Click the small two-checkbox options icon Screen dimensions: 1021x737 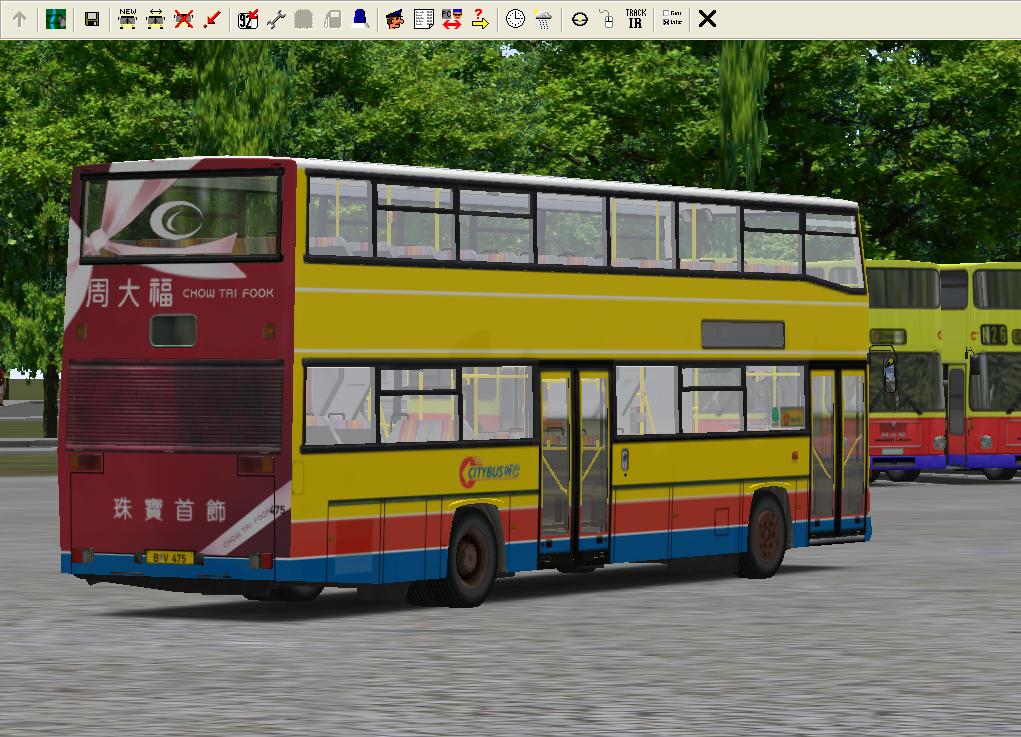click(x=672, y=18)
